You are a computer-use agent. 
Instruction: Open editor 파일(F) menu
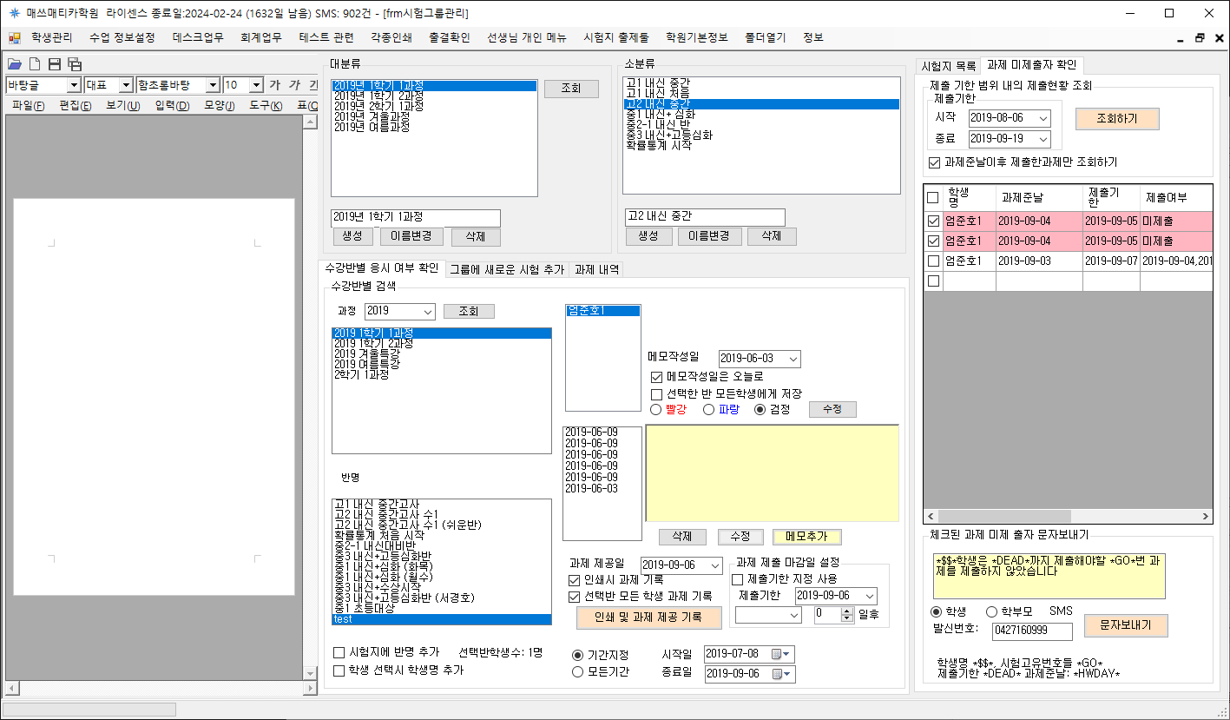point(28,106)
